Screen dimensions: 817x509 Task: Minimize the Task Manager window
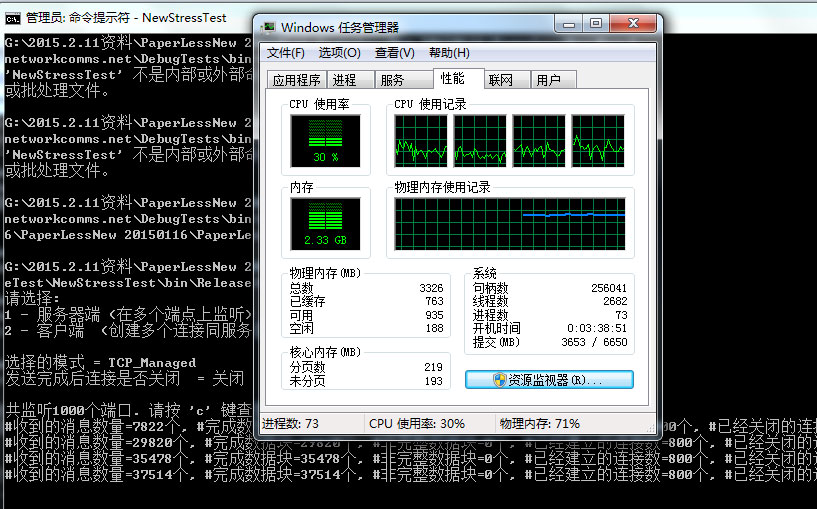pos(568,24)
